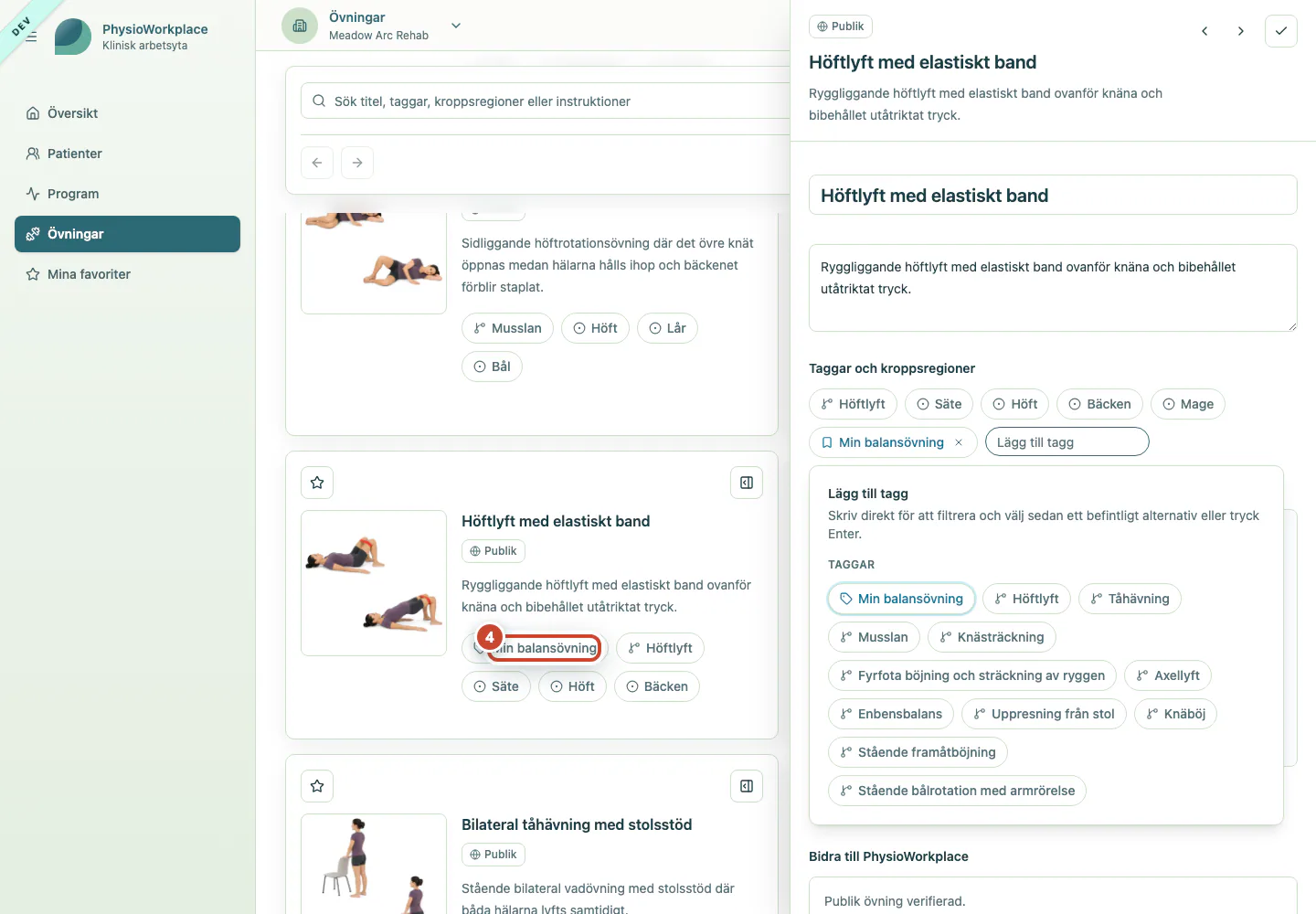Viewport: 1316px width, 914px height.
Task: Toggle Min balansövning in tag suggestions
Action: coord(901,599)
